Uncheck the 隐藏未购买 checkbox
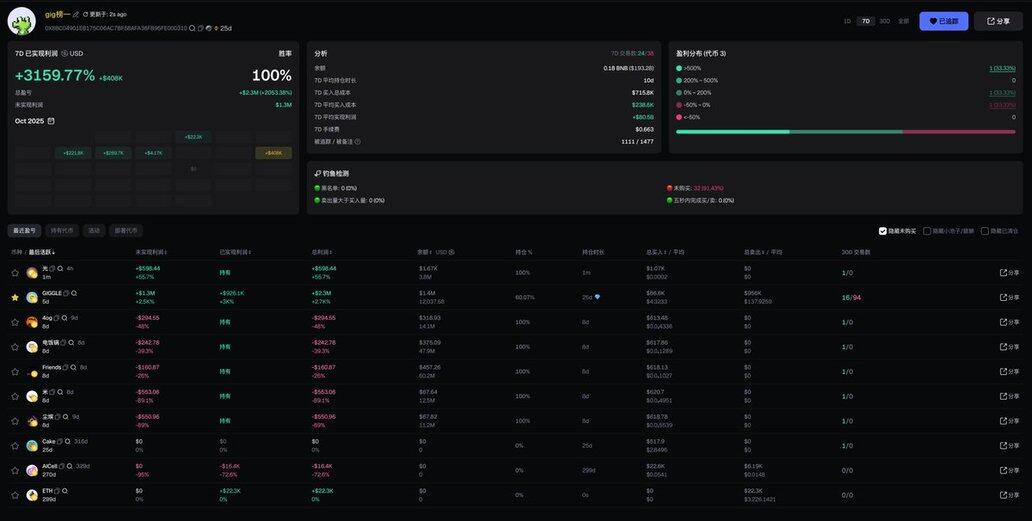 pos(882,231)
